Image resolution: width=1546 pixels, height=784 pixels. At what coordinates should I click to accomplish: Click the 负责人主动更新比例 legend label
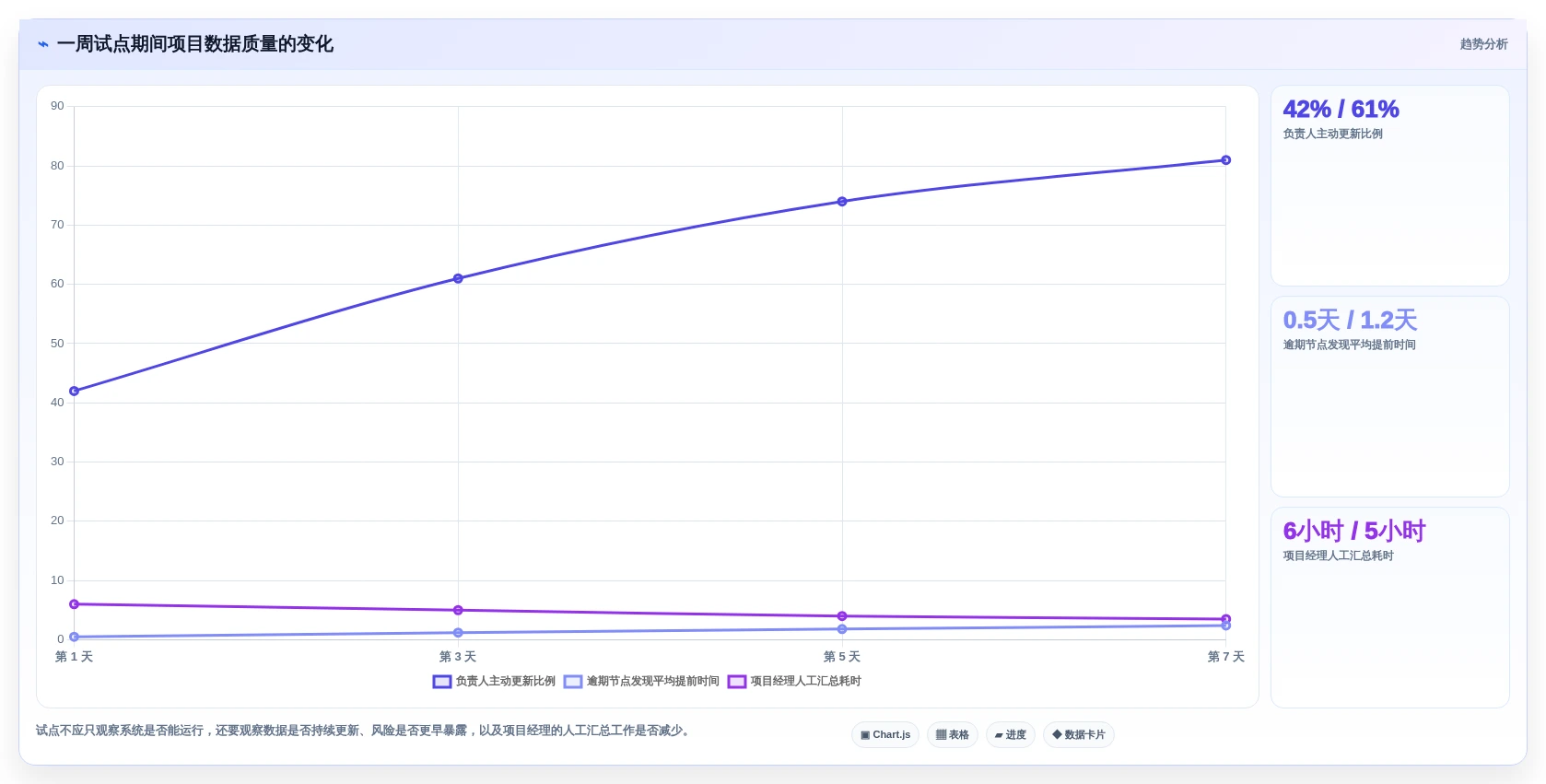point(506,682)
